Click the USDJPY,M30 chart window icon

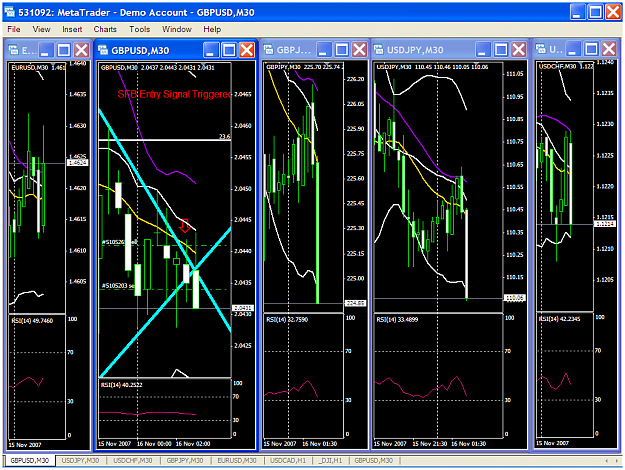click(379, 49)
